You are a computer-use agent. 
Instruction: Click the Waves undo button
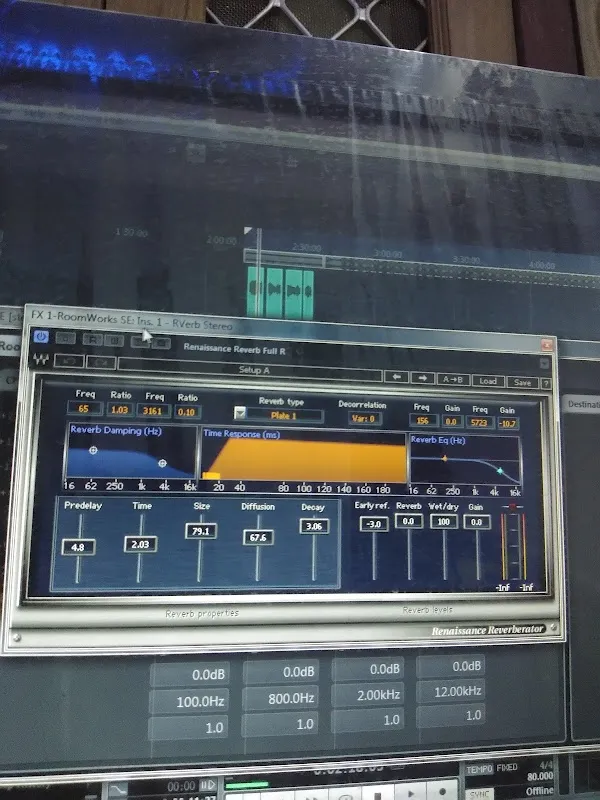[x=68, y=361]
